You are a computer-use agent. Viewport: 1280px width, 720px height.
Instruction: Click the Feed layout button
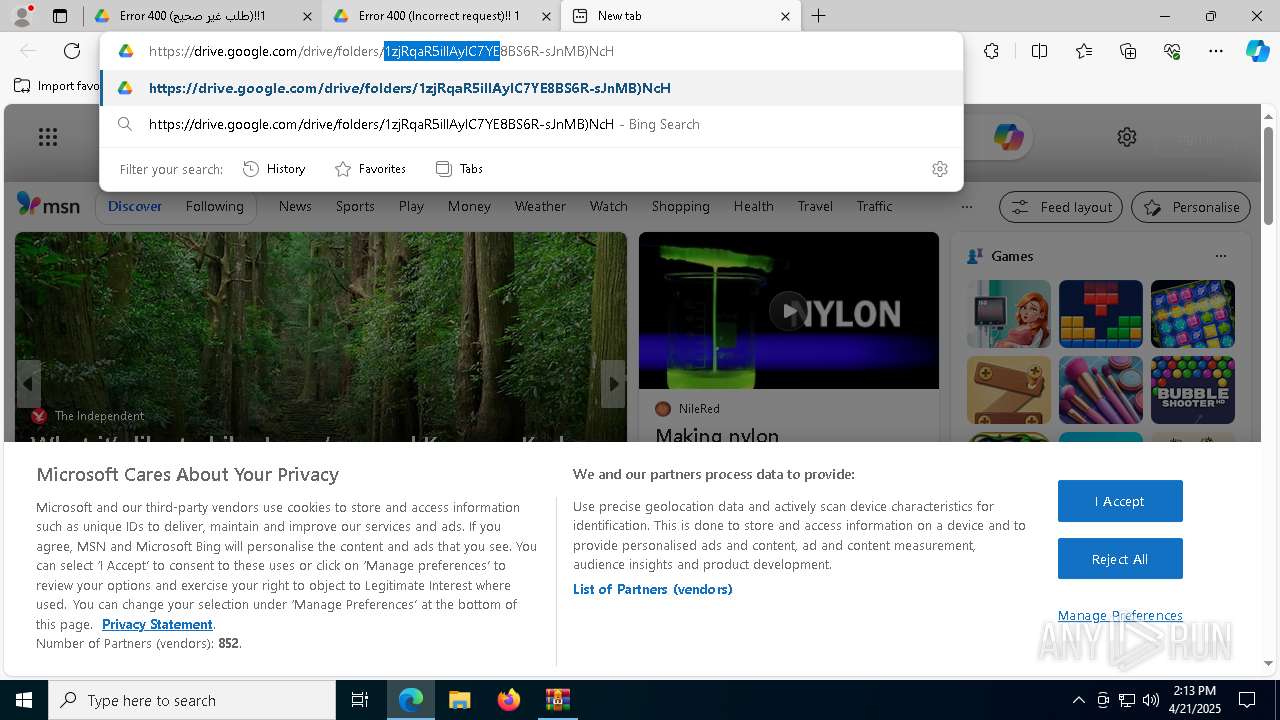[1061, 207]
